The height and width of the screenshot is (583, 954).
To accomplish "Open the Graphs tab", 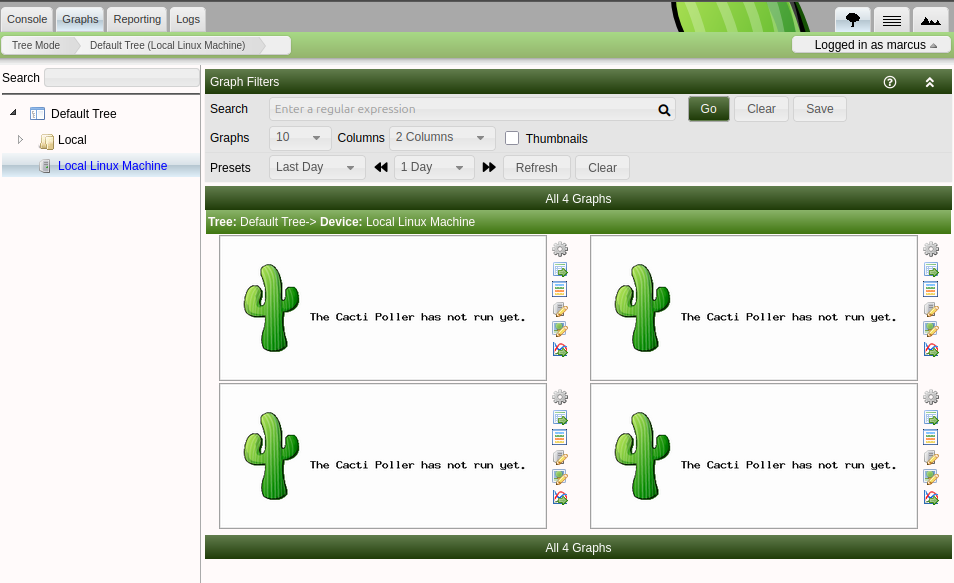I will click(80, 19).
